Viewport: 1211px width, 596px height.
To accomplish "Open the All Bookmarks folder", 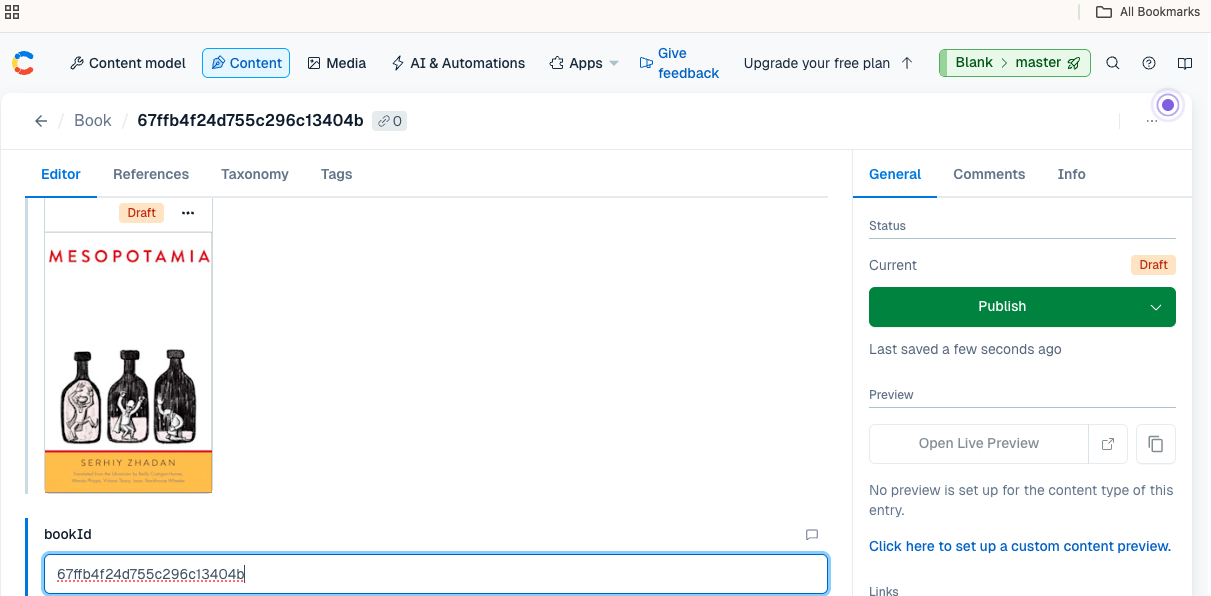I will tap(1147, 12).
